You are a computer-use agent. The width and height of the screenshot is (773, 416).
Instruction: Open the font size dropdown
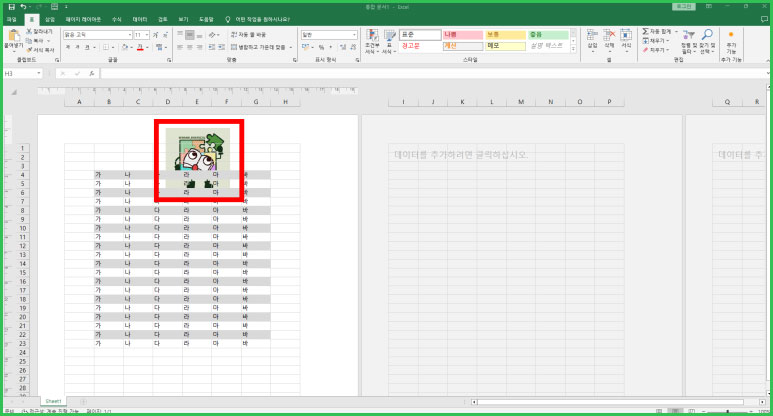[x=147, y=35]
